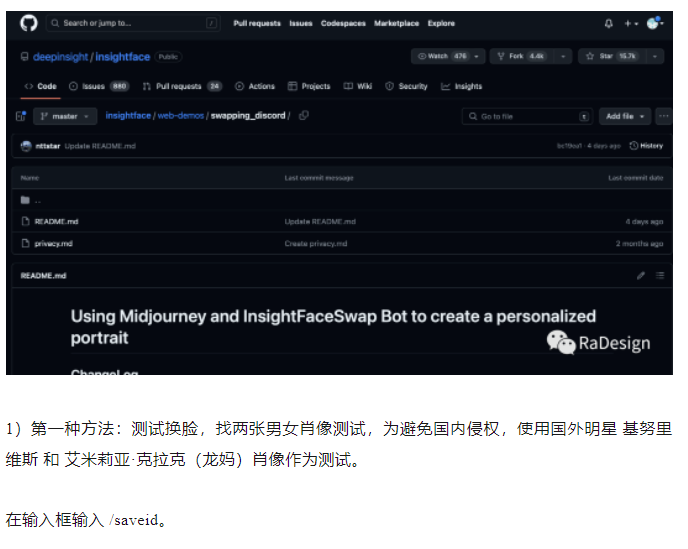The image size is (688, 549).
Task: Open the insightface repository link
Action: (122, 57)
